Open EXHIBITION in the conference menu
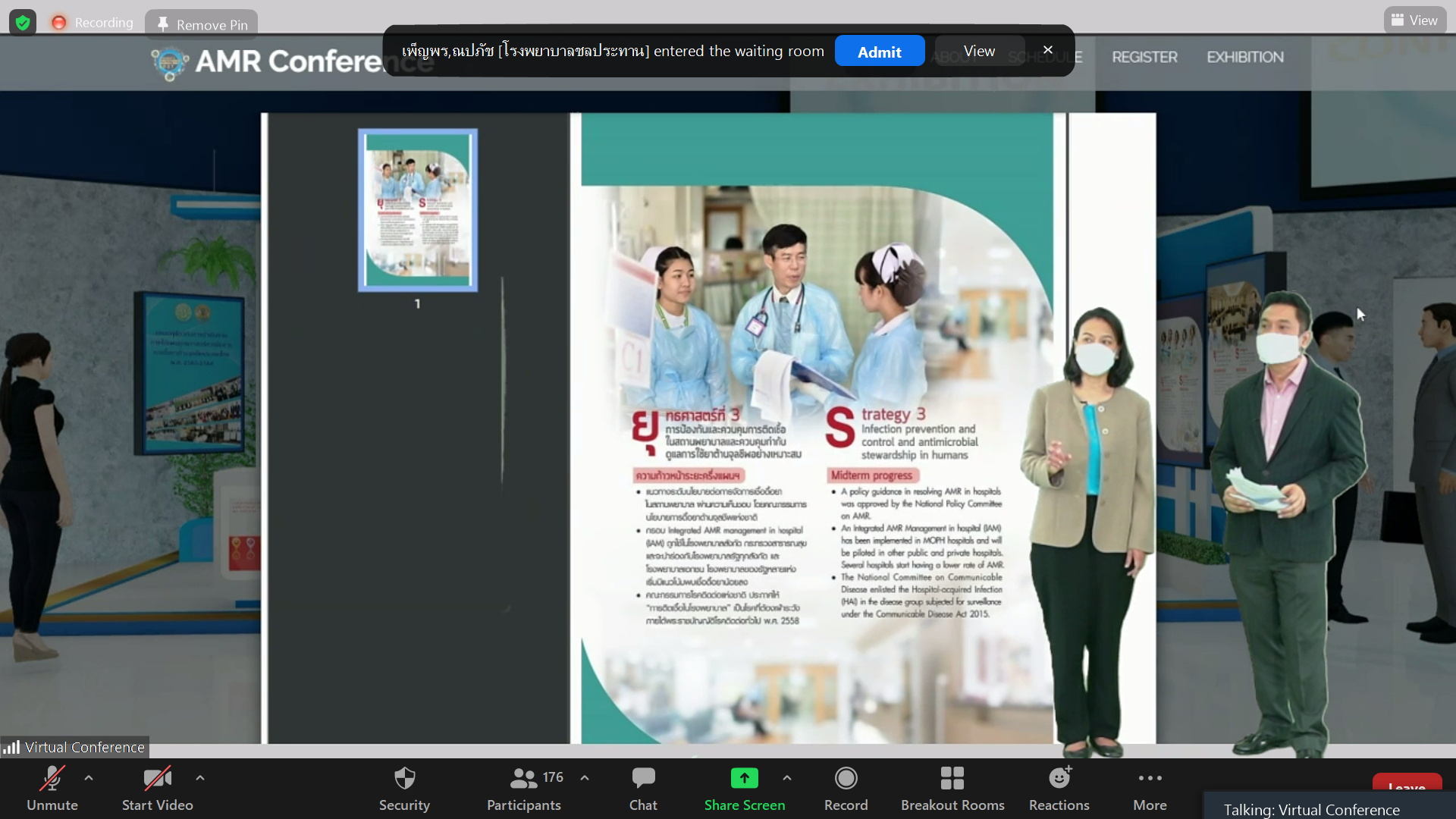 tap(1245, 57)
